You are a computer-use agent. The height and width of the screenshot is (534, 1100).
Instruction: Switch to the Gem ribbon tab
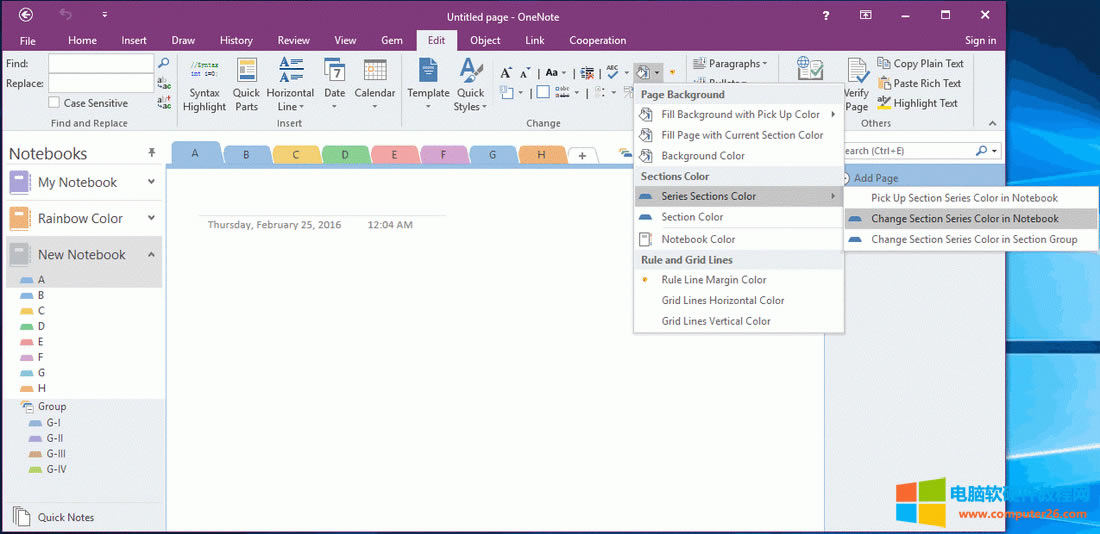point(391,41)
